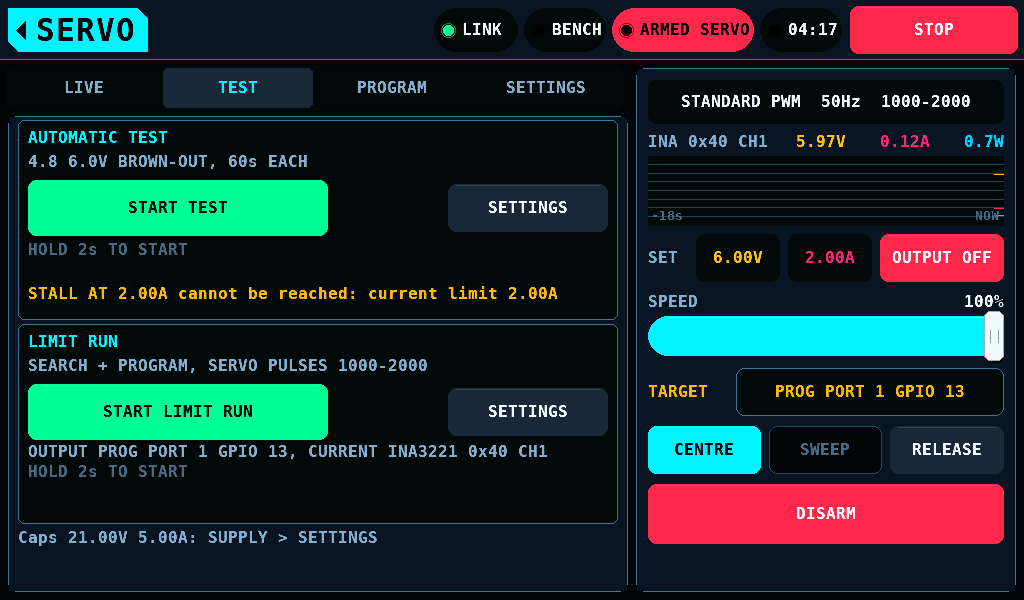
Task: Select CENTRE servo mode
Action: (704, 450)
